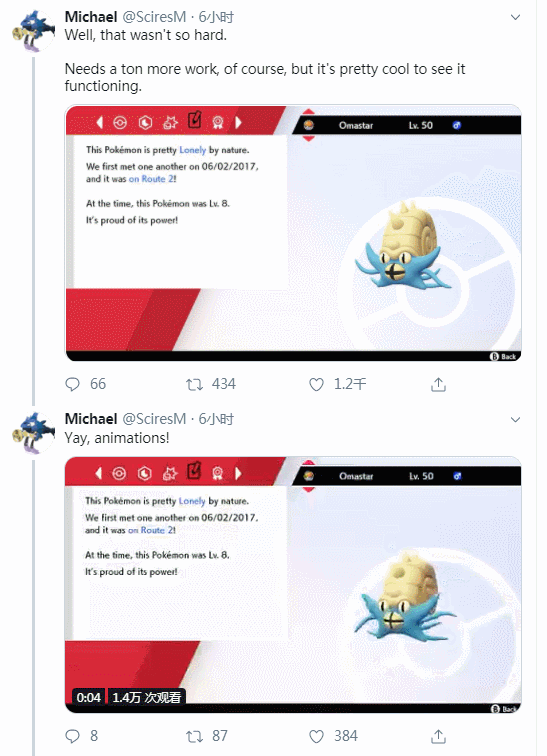
Task: Like the 'Yay, animations!' tweet with 384 likes
Action: point(316,736)
